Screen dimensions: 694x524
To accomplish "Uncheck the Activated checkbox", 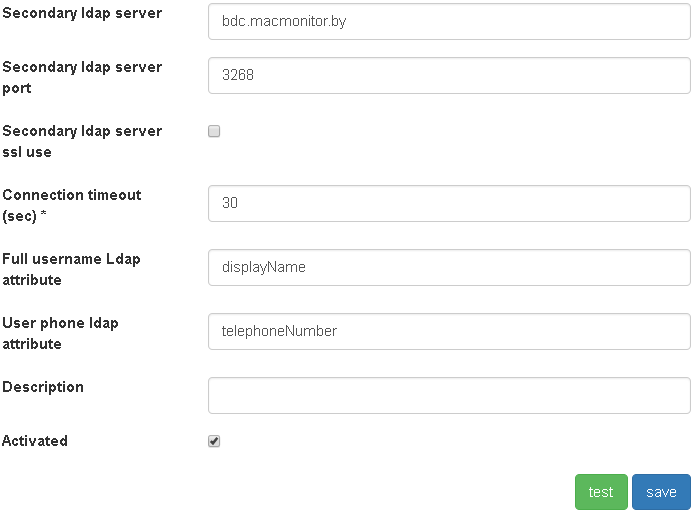I will point(214,441).
